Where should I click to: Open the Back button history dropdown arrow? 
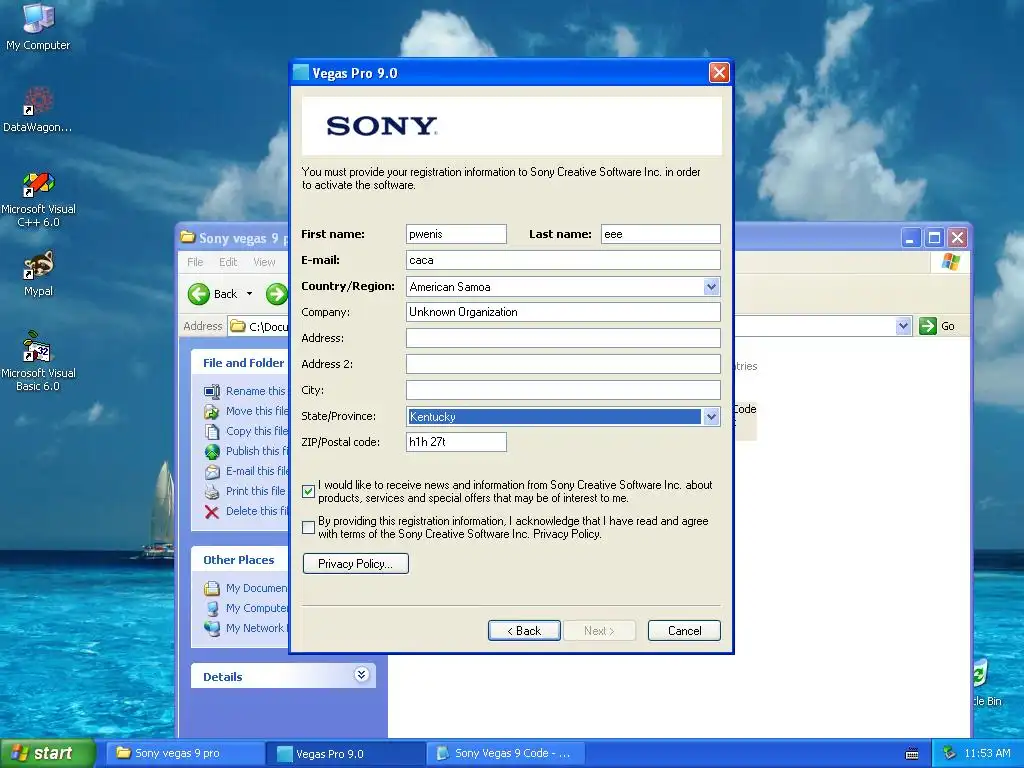[249, 294]
